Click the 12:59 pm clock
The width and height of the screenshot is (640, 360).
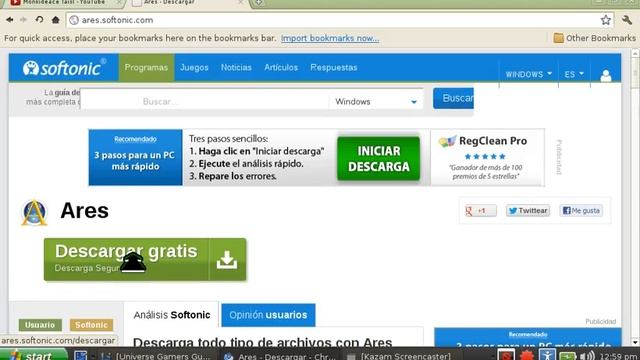pyautogui.click(x=619, y=356)
